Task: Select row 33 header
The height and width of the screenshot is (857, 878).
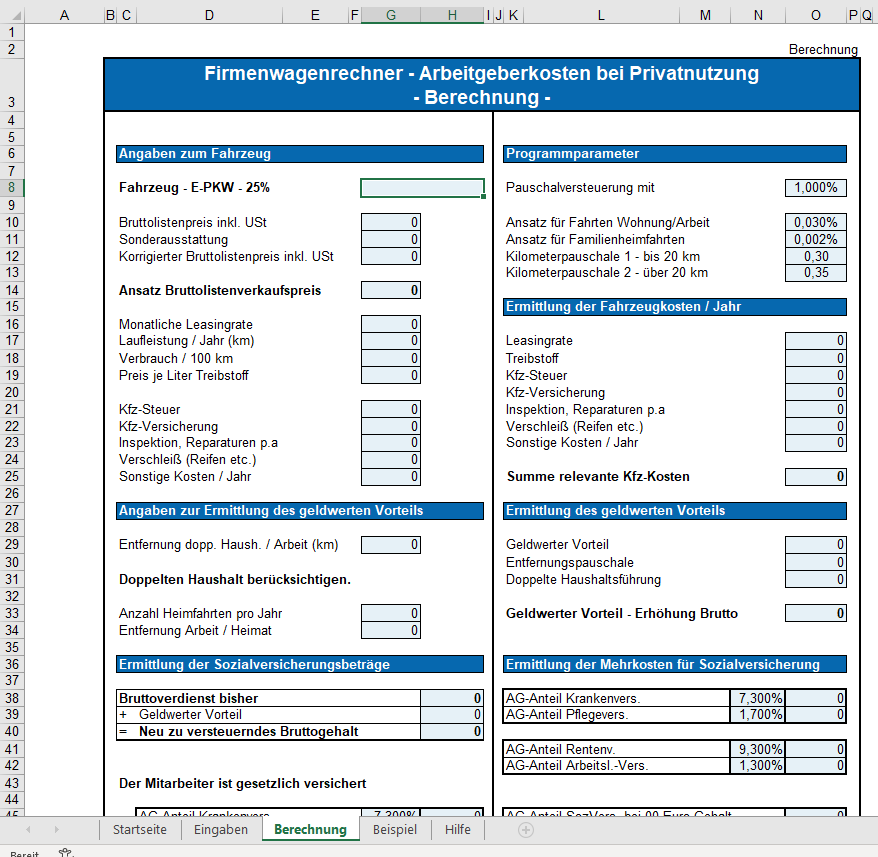Action: click(x=12, y=613)
